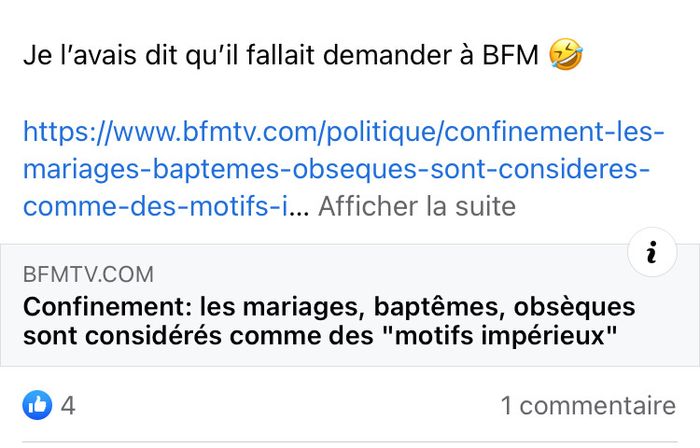700x448 pixels.
Task: Click the blue thumbs-up reaction icon
Action: click(x=37, y=405)
